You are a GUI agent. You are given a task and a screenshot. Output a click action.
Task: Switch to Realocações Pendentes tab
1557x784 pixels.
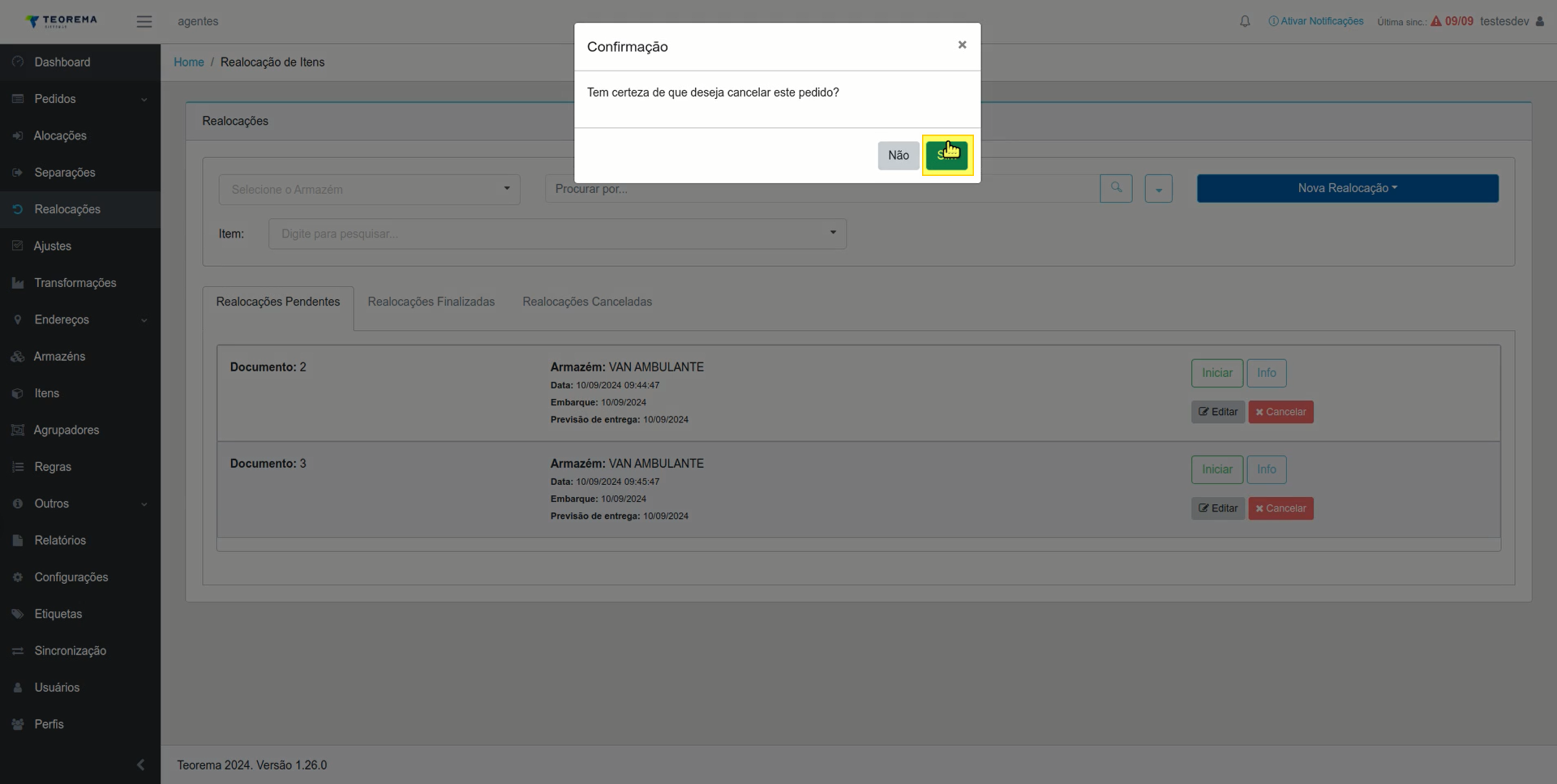coord(278,302)
